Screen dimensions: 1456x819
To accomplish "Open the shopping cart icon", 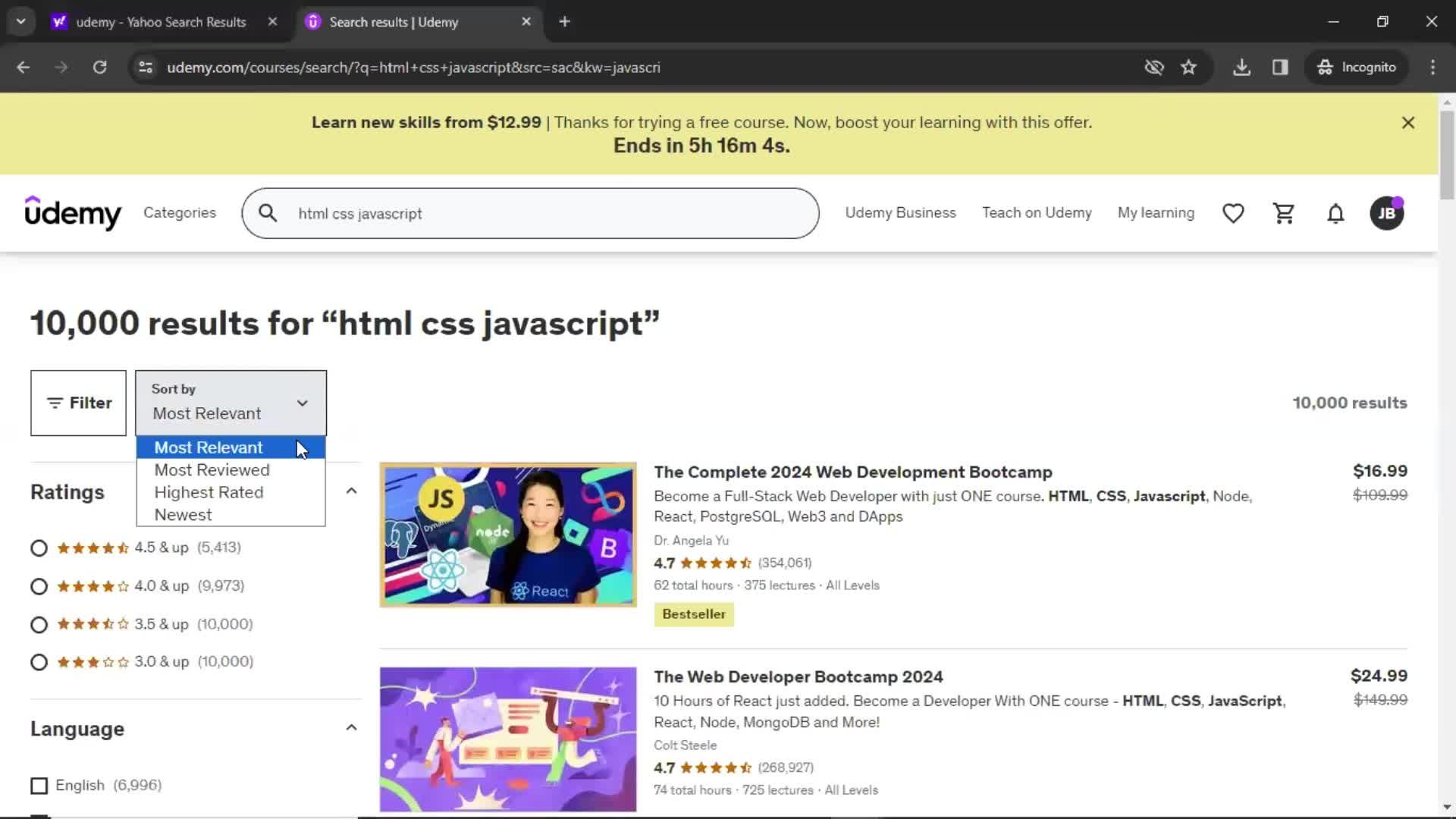I will coord(1284,213).
